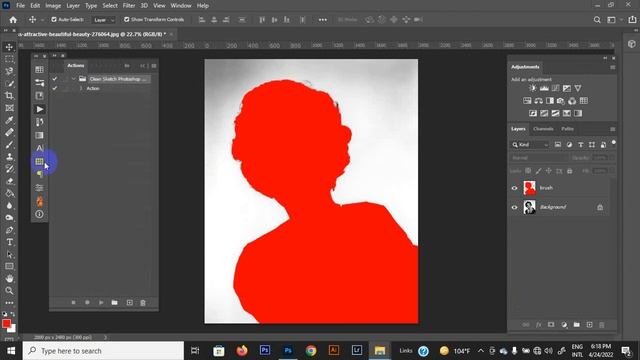The height and width of the screenshot is (360, 640).
Task: Select the Paint Bucket tool
Action: pos(9,193)
